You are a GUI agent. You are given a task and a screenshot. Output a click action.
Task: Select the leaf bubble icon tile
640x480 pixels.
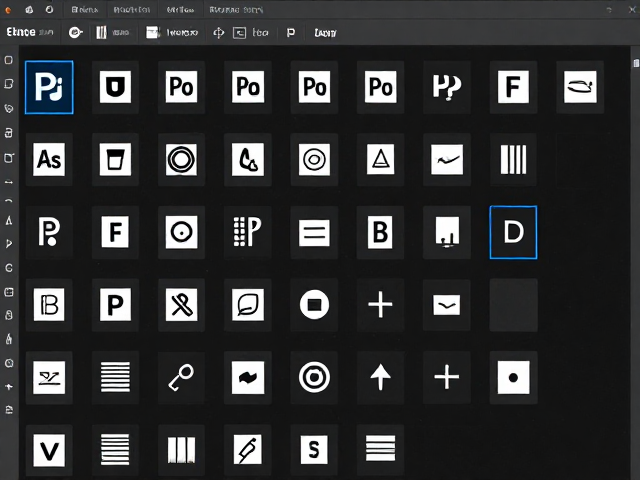248,305
